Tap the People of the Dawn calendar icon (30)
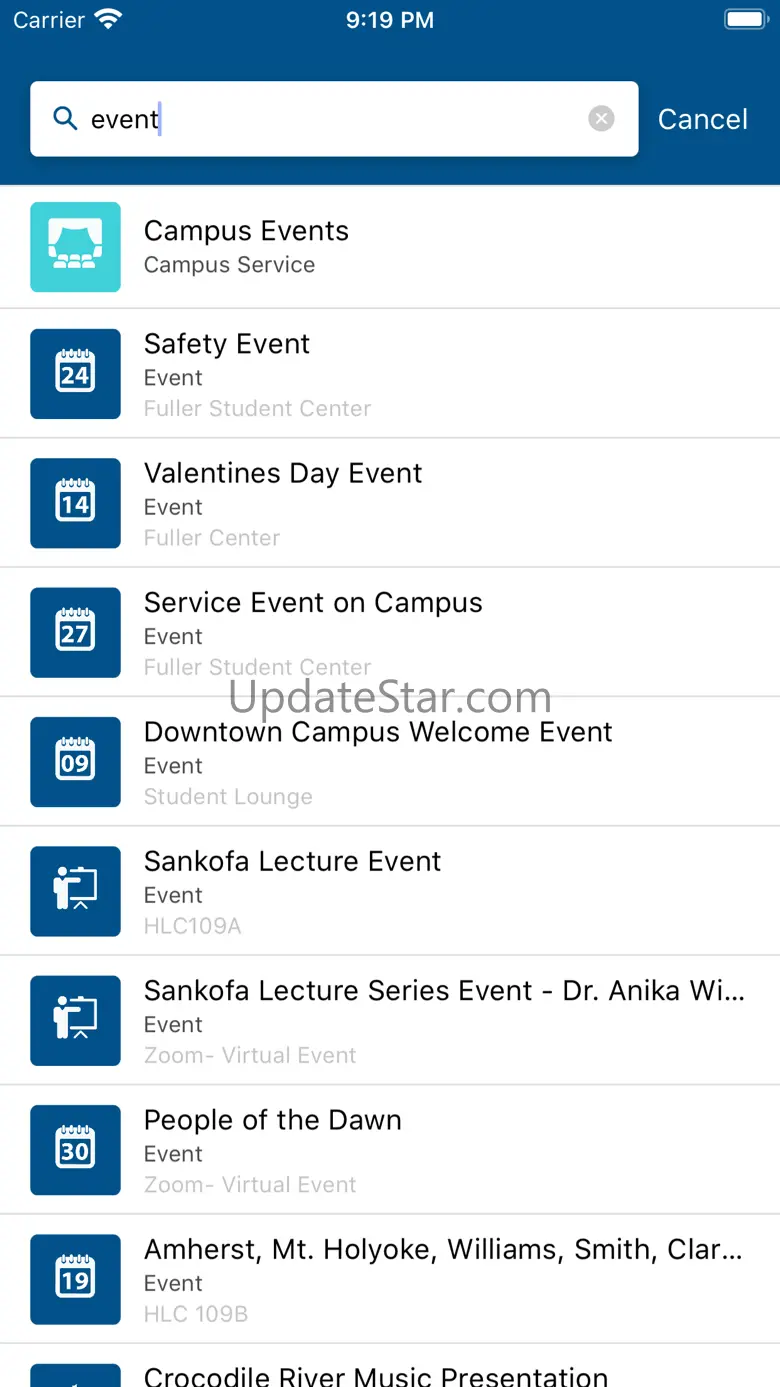 click(x=75, y=1150)
